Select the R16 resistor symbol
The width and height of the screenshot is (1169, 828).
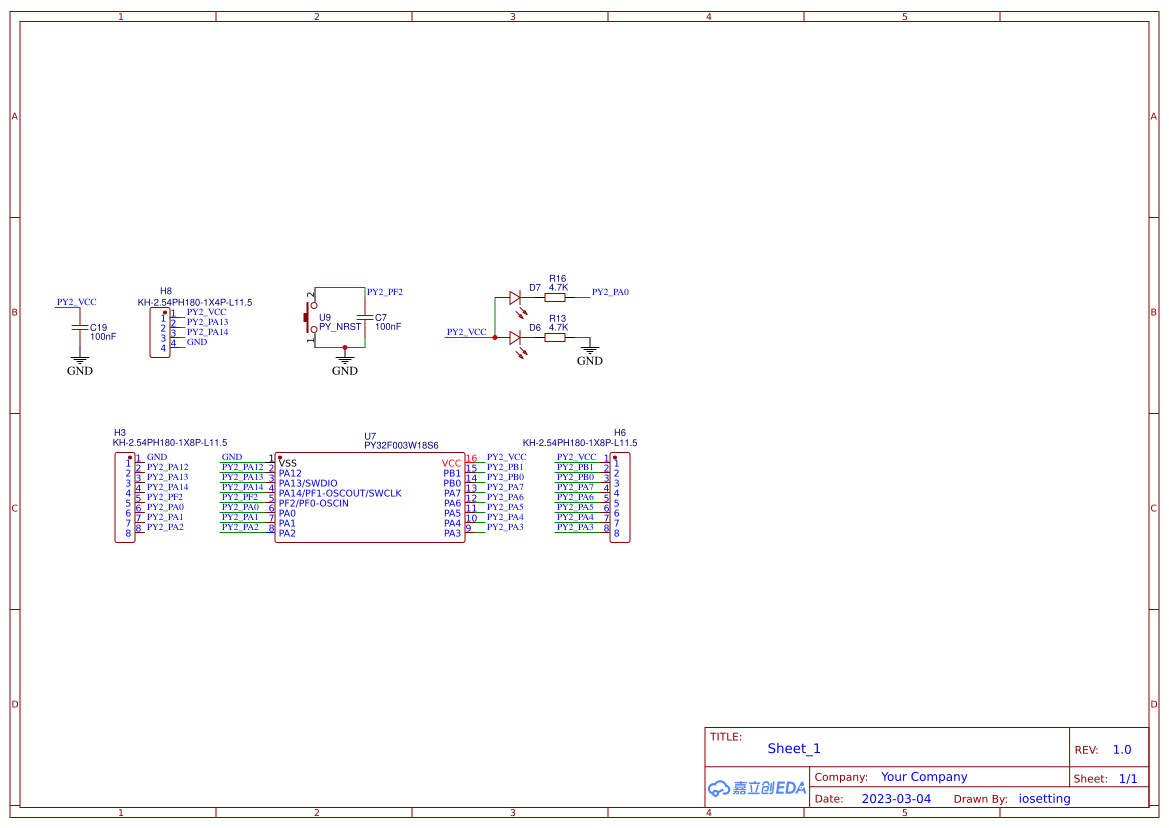point(555,297)
